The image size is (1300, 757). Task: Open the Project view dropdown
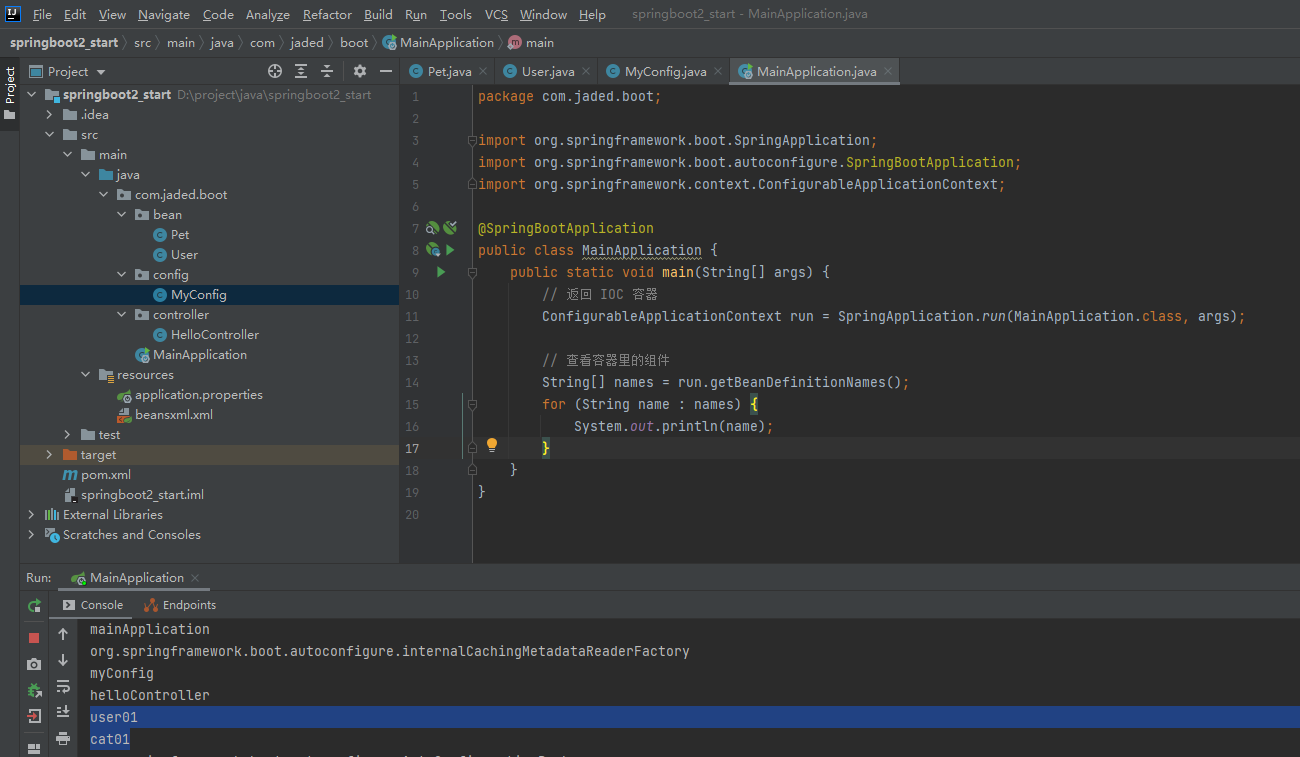(101, 72)
